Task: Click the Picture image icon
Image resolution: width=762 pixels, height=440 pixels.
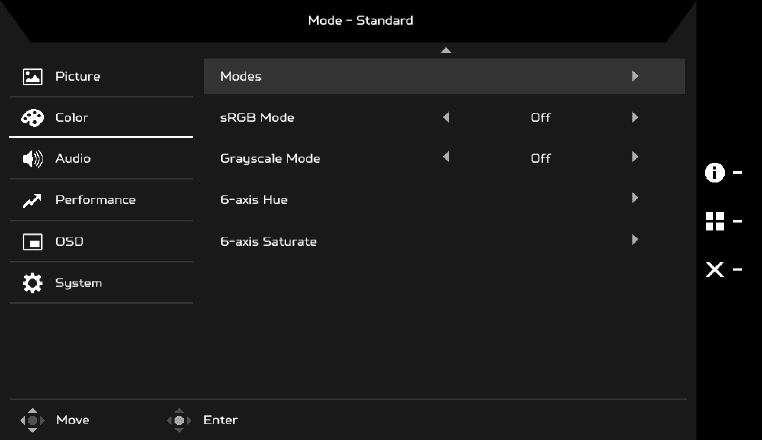Action: pyautogui.click(x=33, y=77)
